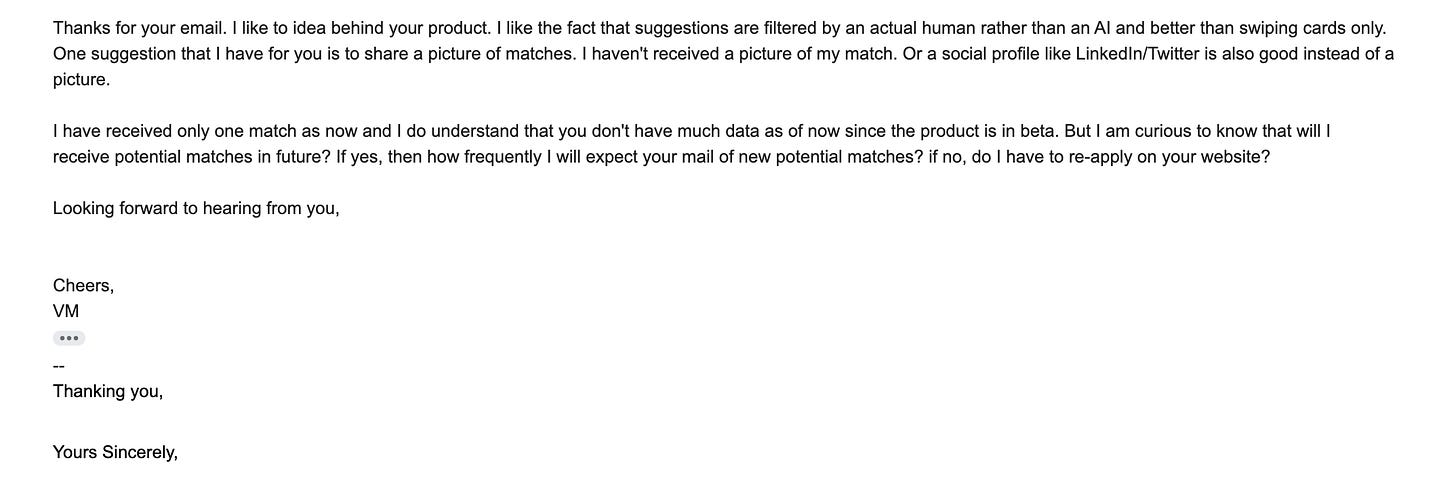Click "Looking forward to hearing from you," line
The height and width of the screenshot is (496, 1456).
pos(196,208)
